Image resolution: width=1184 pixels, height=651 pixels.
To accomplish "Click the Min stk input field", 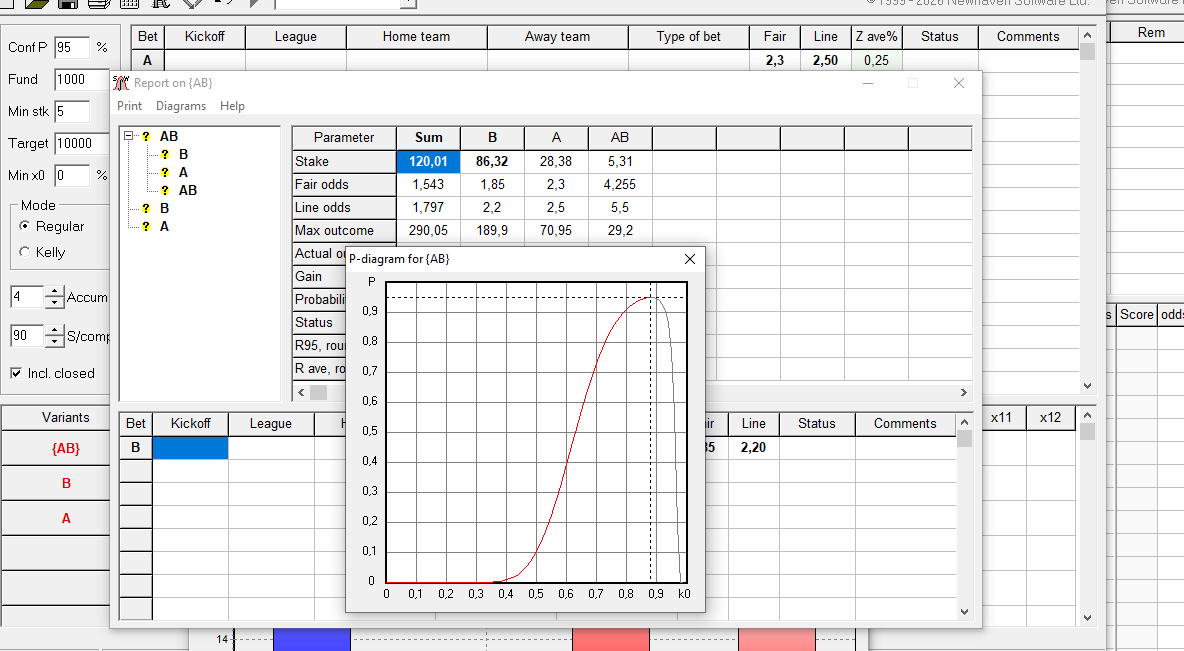I will tap(72, 112).
